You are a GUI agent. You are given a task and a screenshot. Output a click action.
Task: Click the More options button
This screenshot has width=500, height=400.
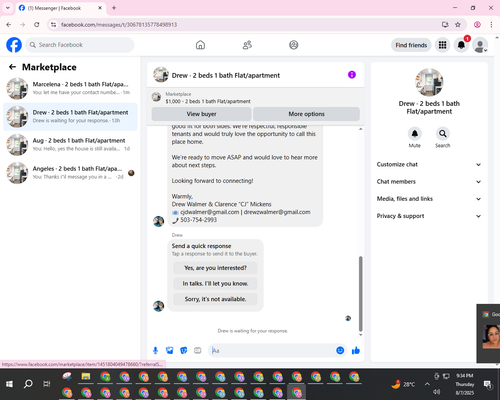click(306, 114)
